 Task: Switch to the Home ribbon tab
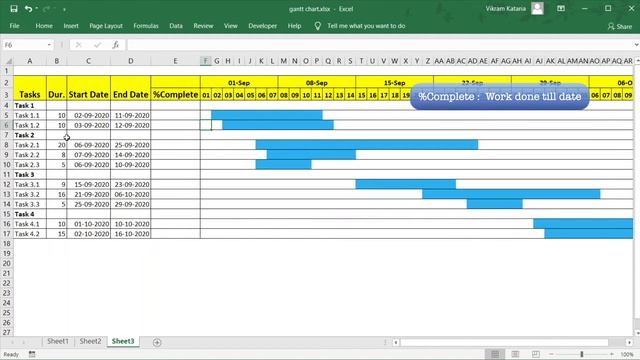click(x=44, y=26)
